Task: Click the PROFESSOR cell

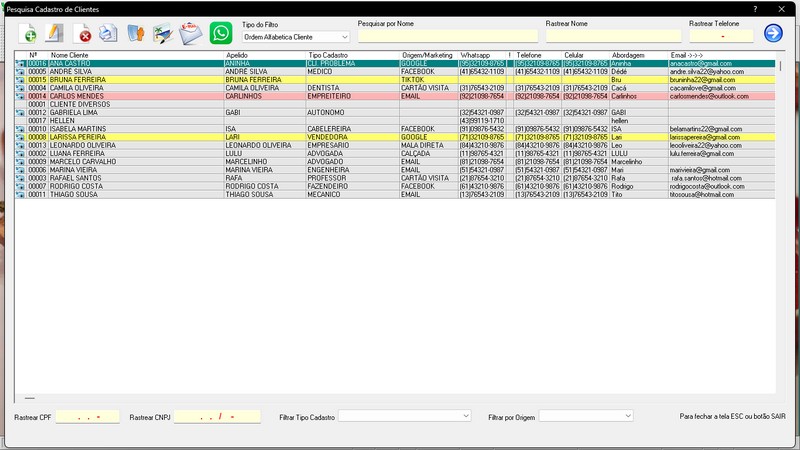Action: 353,178
